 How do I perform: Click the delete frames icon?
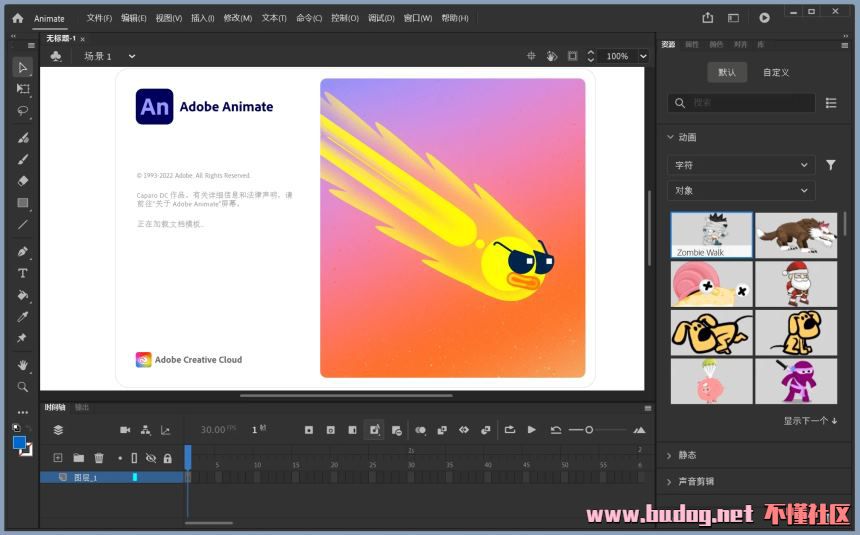397,430
